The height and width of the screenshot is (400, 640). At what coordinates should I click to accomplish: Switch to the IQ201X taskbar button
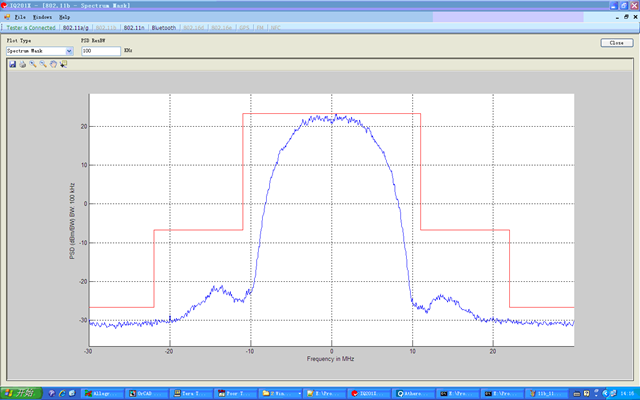click(369, 393)
